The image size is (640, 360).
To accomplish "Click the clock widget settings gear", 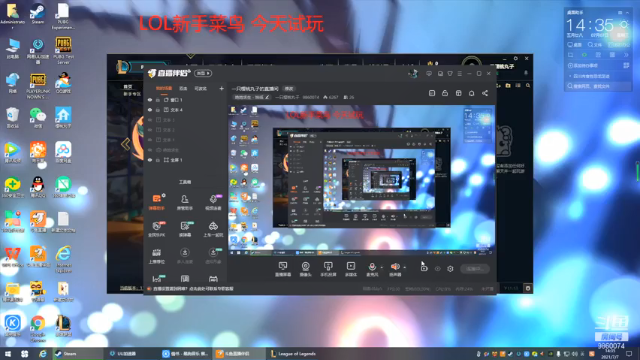I will point(624,25).
